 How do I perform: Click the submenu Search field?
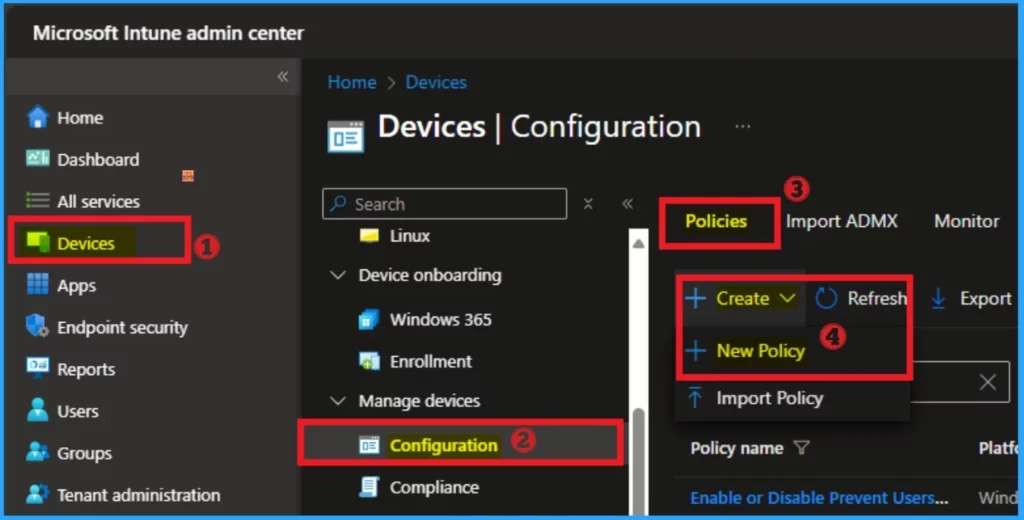[445, 204]
